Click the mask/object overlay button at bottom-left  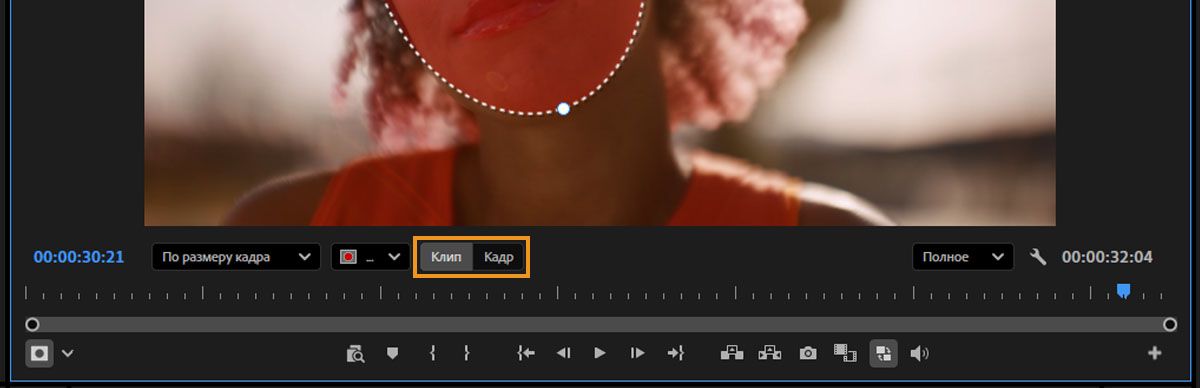pos(39,353)
